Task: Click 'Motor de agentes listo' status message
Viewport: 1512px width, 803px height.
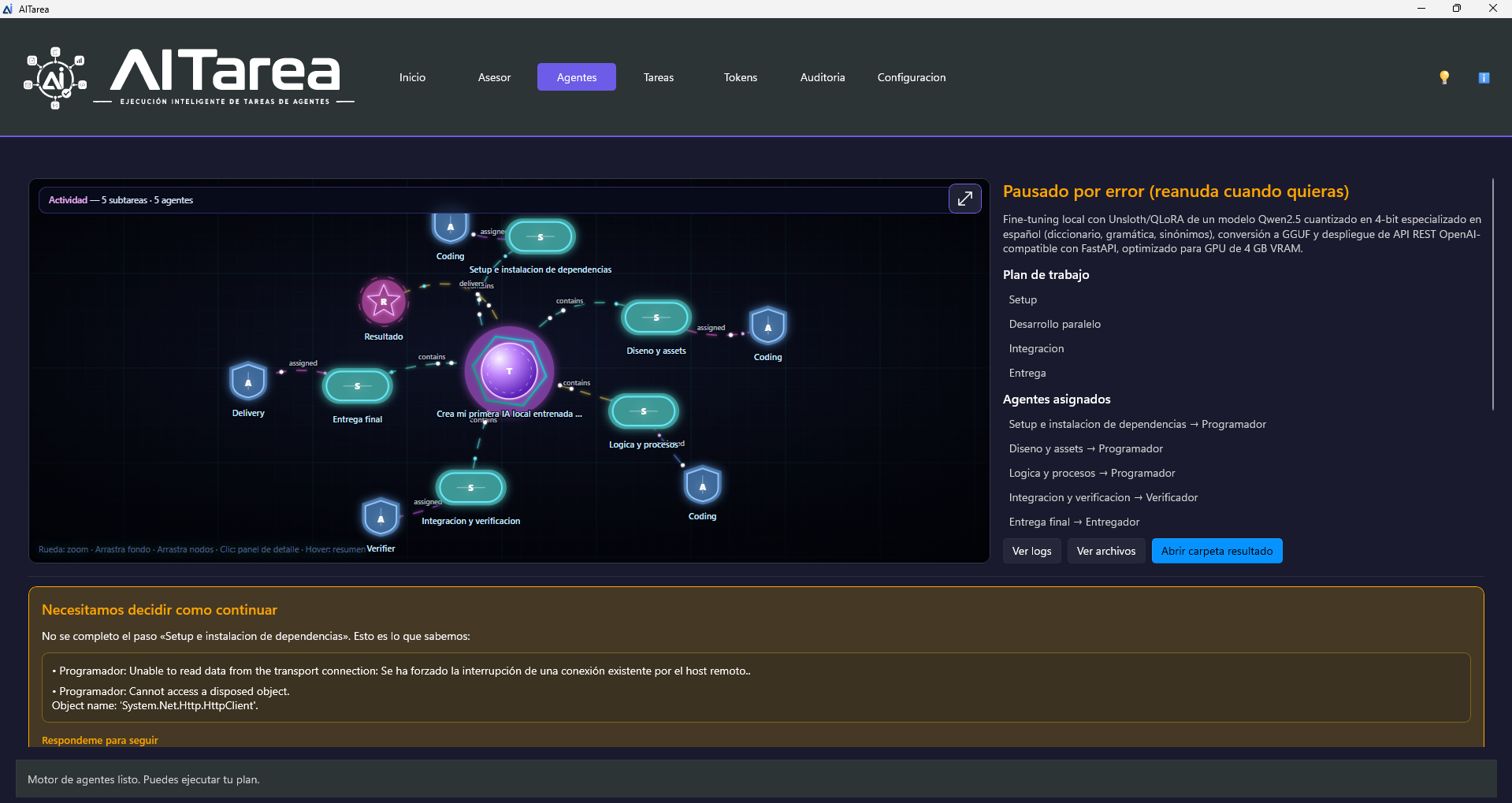Action: (x=143, y=779)
